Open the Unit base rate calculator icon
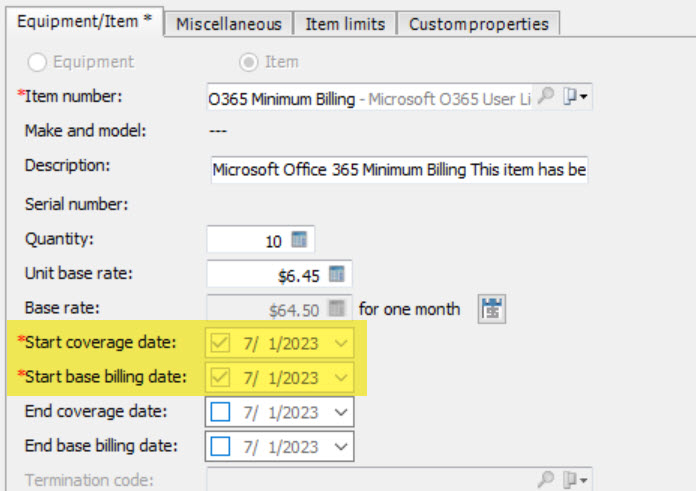Screen dimensions: 696x491 [337, 274]
